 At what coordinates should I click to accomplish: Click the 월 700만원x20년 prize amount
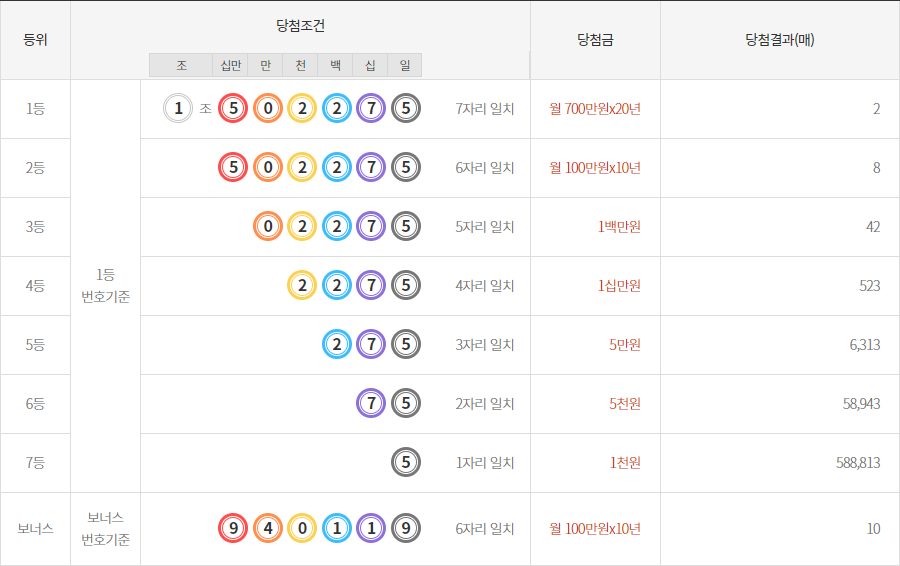(x=595, y=108)
